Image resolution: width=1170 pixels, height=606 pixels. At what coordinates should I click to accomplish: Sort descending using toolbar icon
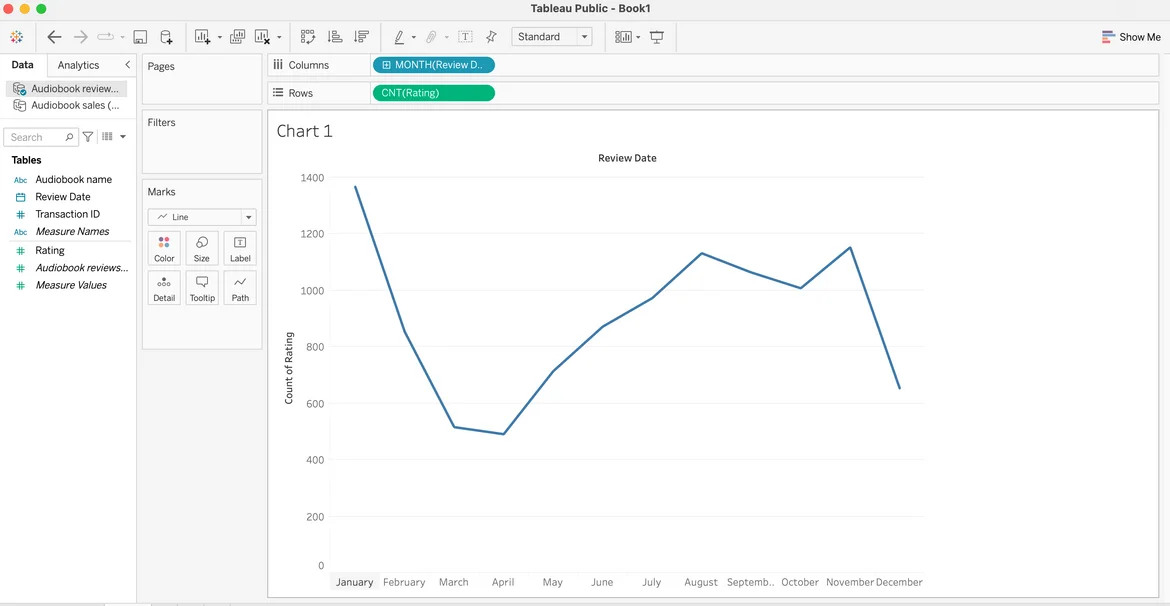[361, 37]
